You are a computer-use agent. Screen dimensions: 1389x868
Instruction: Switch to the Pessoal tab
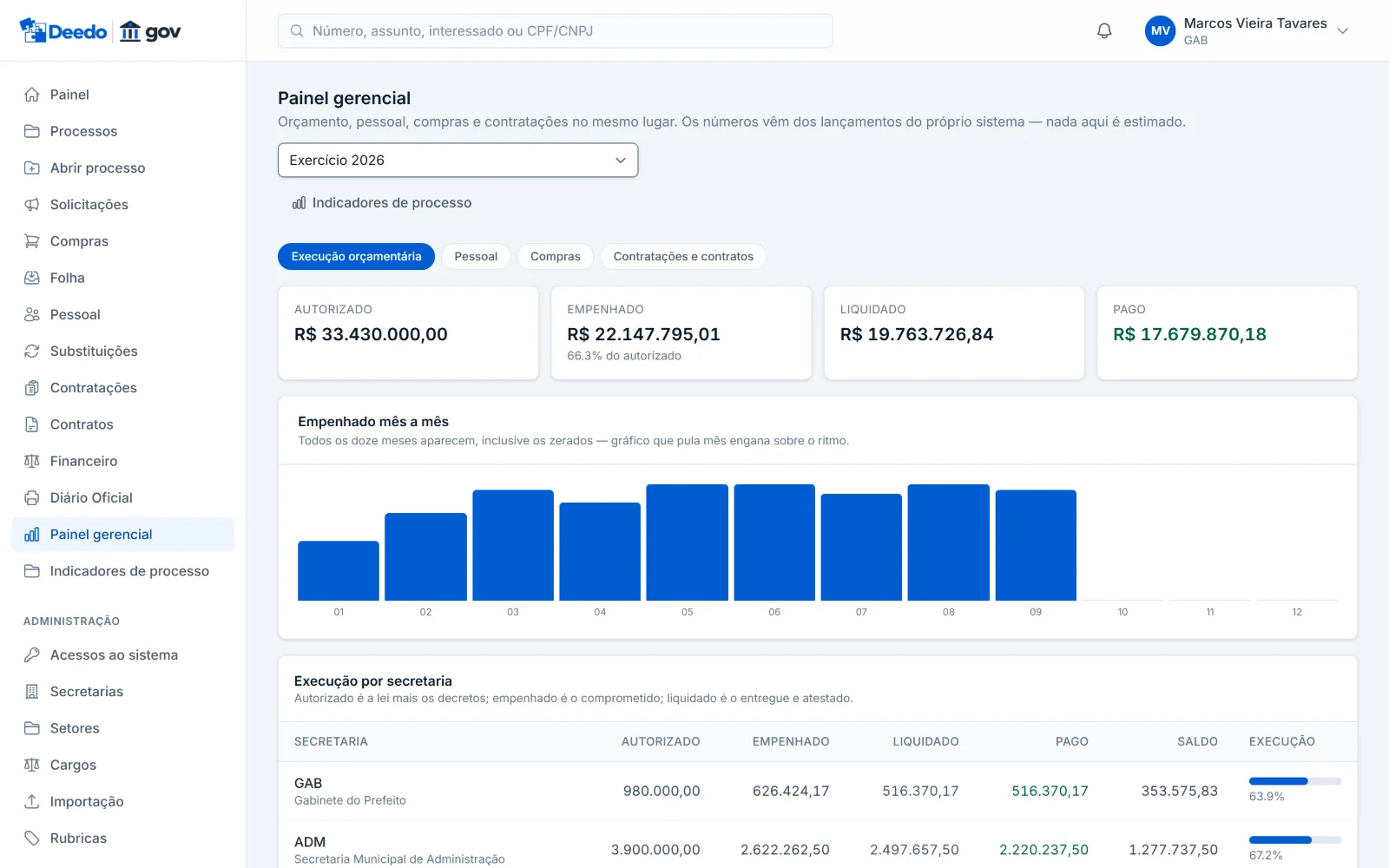[476, 257]
